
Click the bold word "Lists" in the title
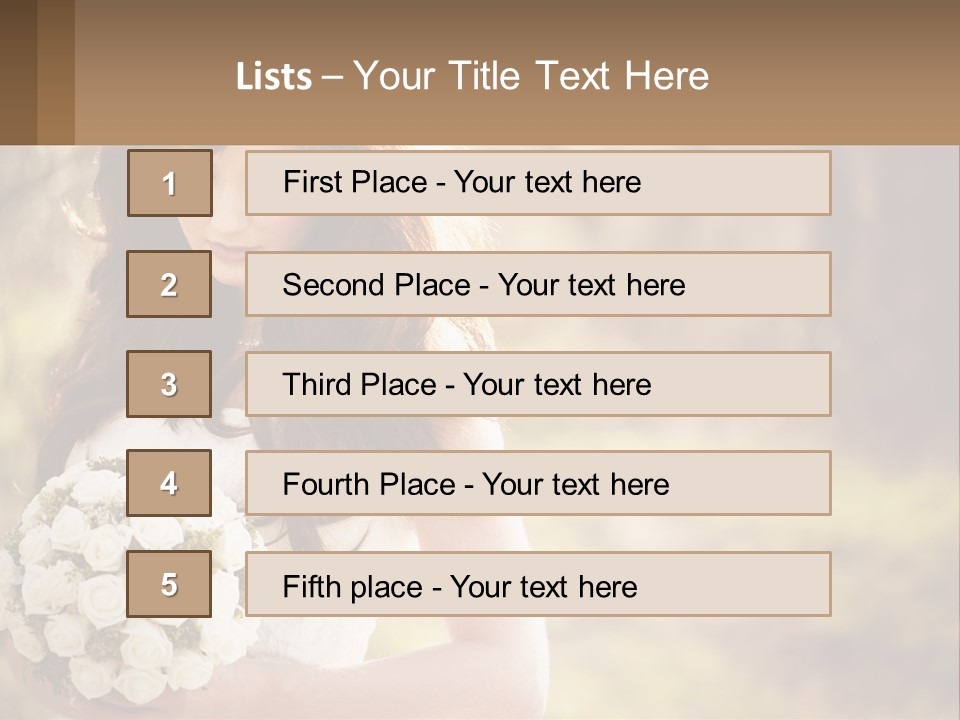(x=273, y=77)
